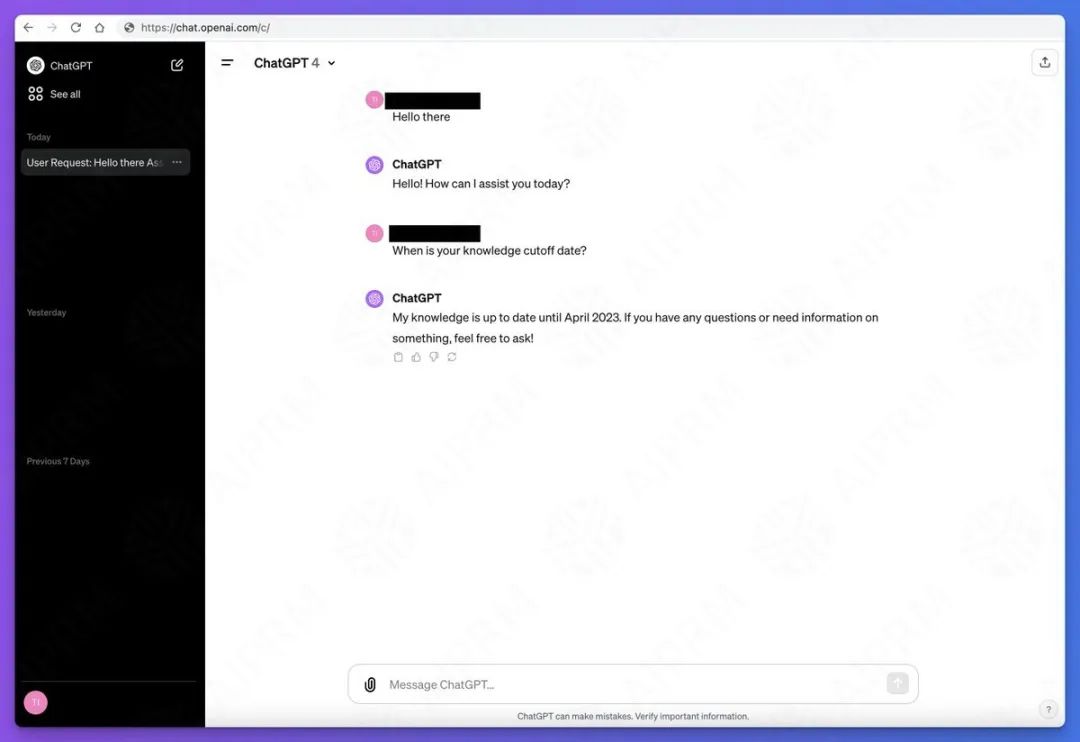1080x742 pixels.
Task: Copy the last ChatGPT response
Action: (x=398, y=357)
